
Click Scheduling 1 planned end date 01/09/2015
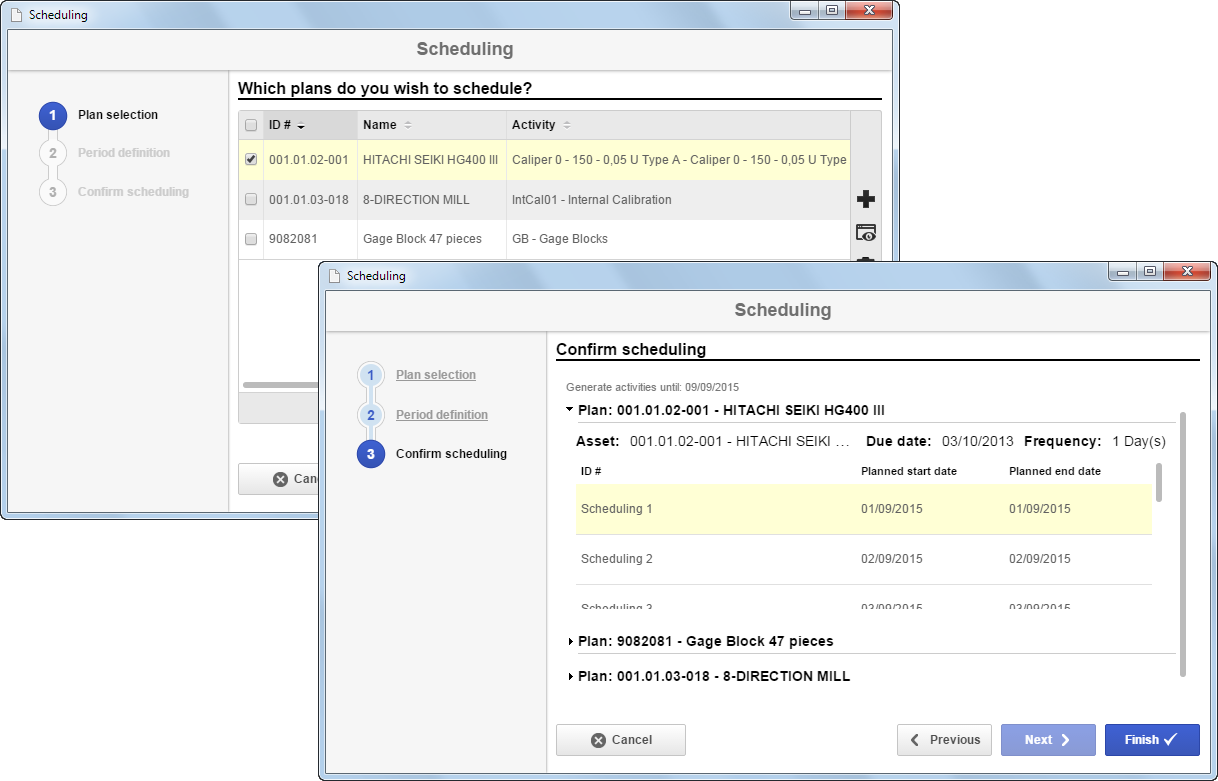click(1040, 509)
